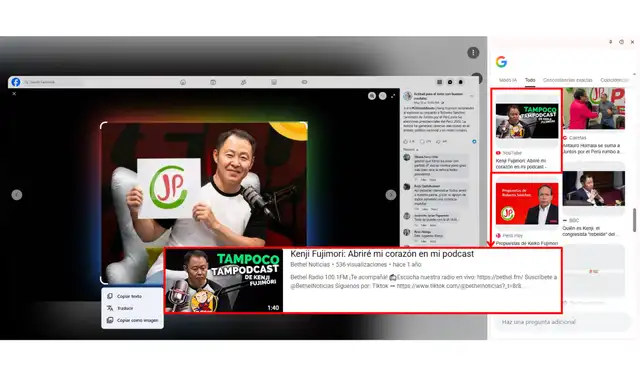Go to next photo arrow

tap(391, 195)
